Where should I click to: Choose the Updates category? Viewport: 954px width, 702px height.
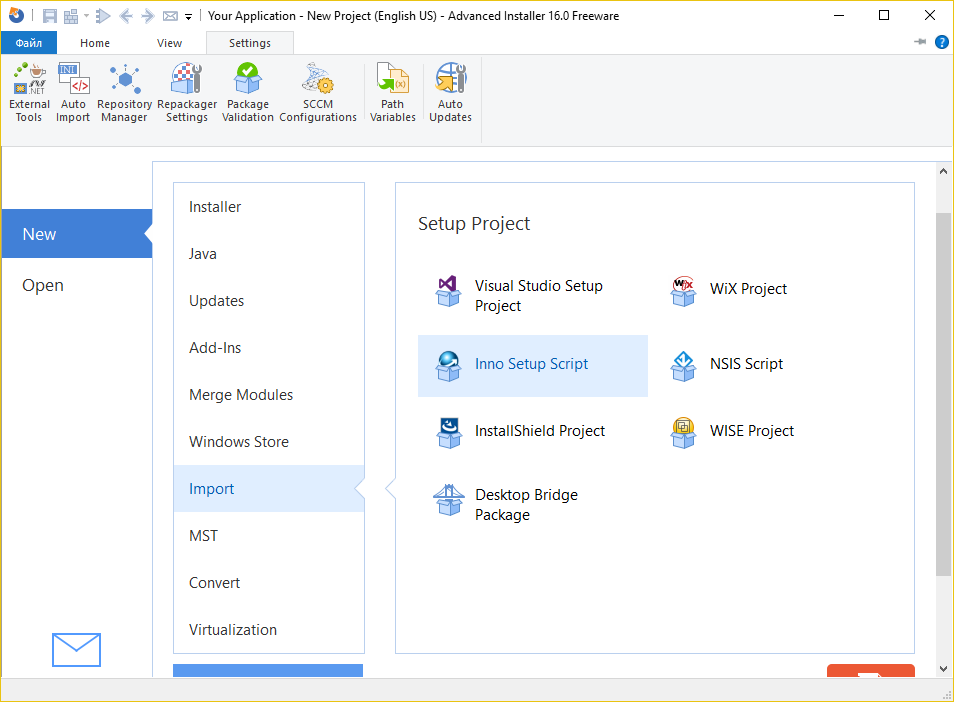pyautogui.click(x=269, y=301)
